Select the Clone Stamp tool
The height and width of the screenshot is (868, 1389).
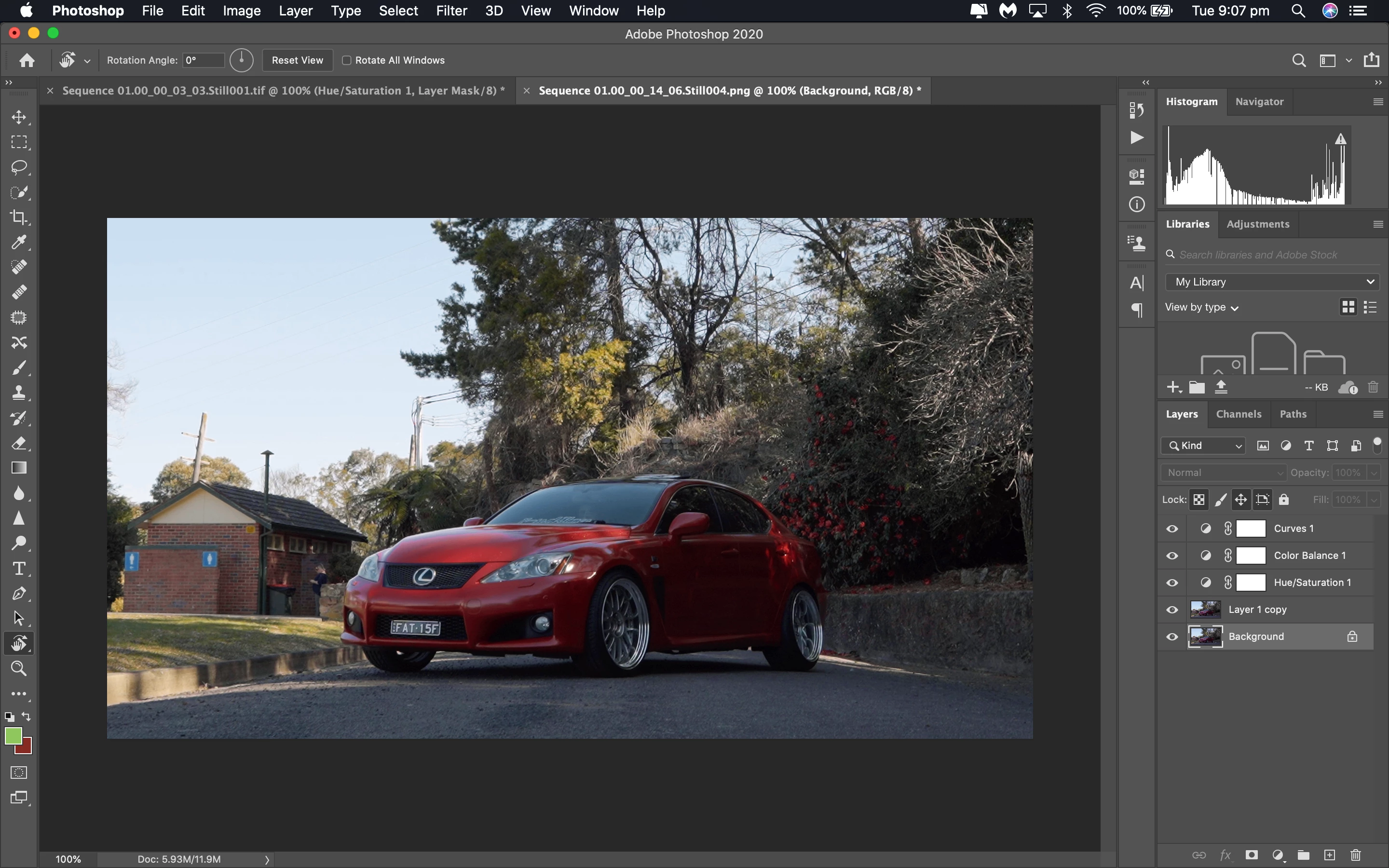19,393
